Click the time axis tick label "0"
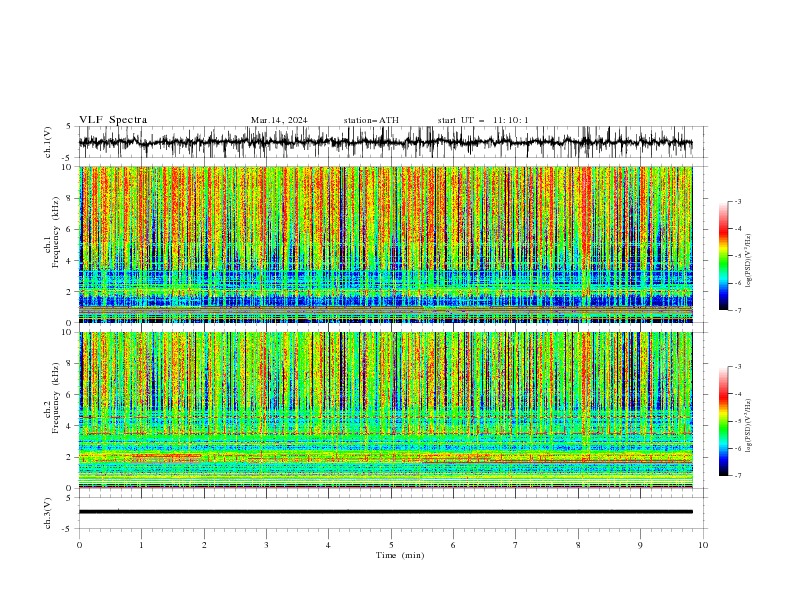This screenshot has width=792, height=612. pos(79,545)
